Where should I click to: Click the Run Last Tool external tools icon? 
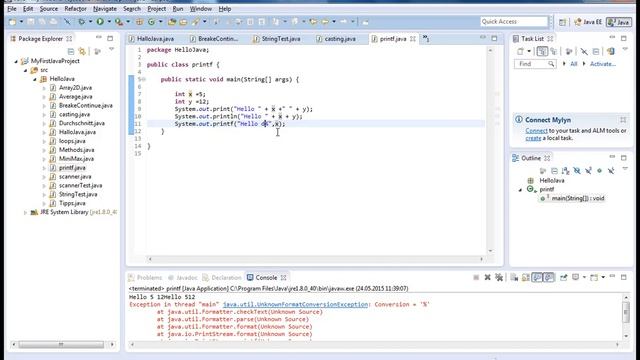tap(119, 22)
